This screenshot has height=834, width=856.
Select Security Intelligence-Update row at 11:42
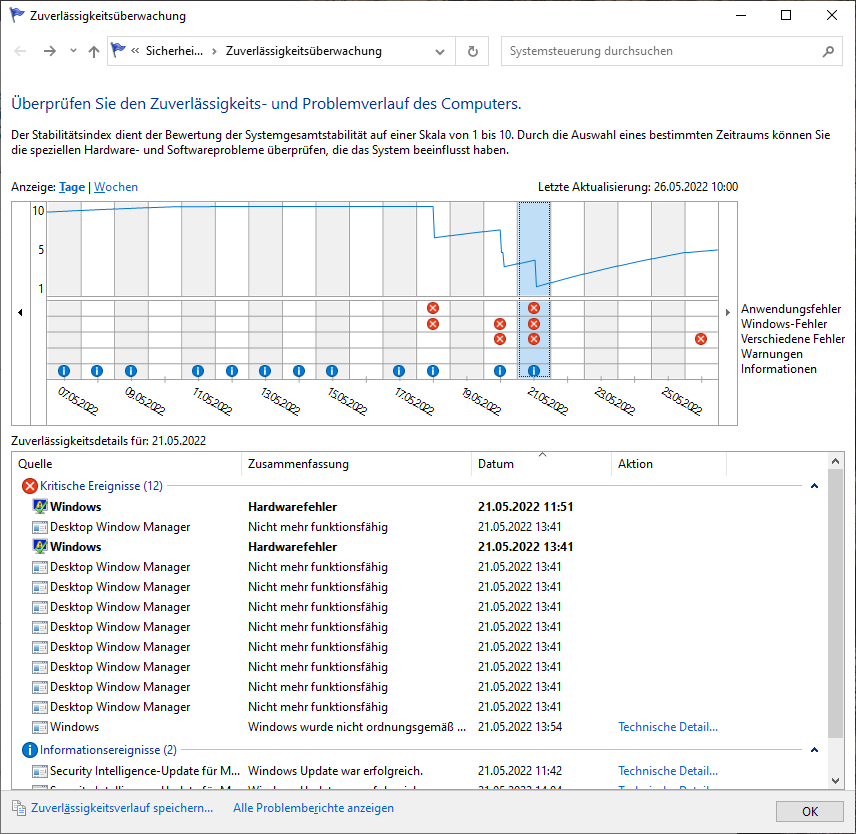[x=419, y=771]
